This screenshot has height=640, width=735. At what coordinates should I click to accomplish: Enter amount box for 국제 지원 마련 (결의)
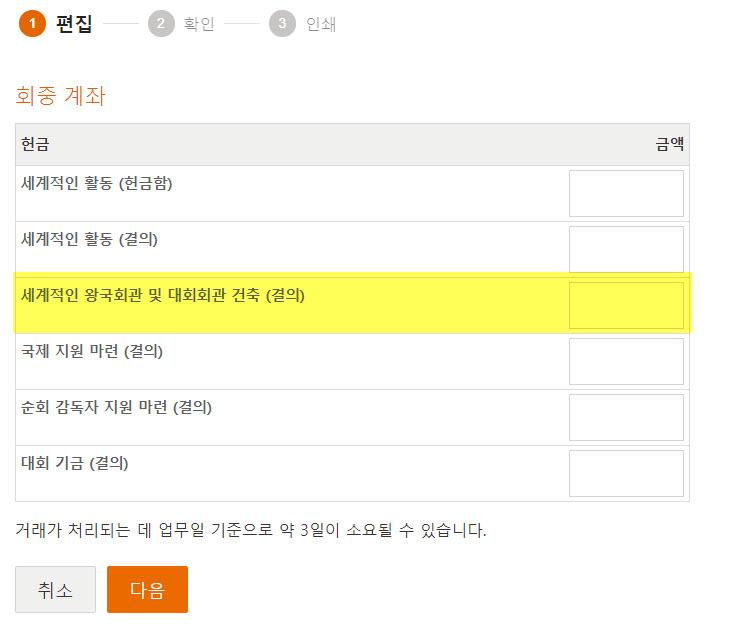626,361
